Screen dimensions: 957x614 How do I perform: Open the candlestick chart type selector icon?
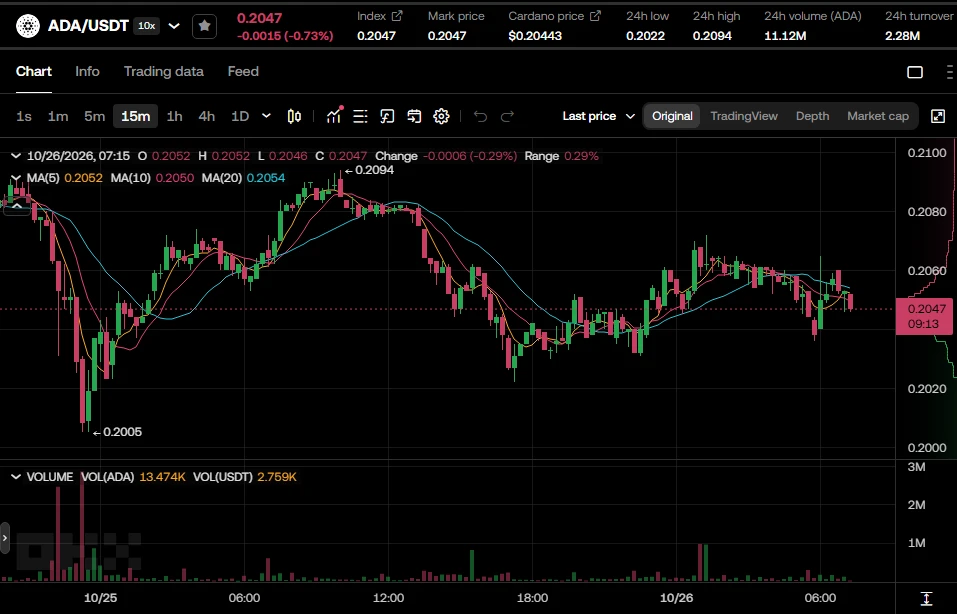coord(294,116)
